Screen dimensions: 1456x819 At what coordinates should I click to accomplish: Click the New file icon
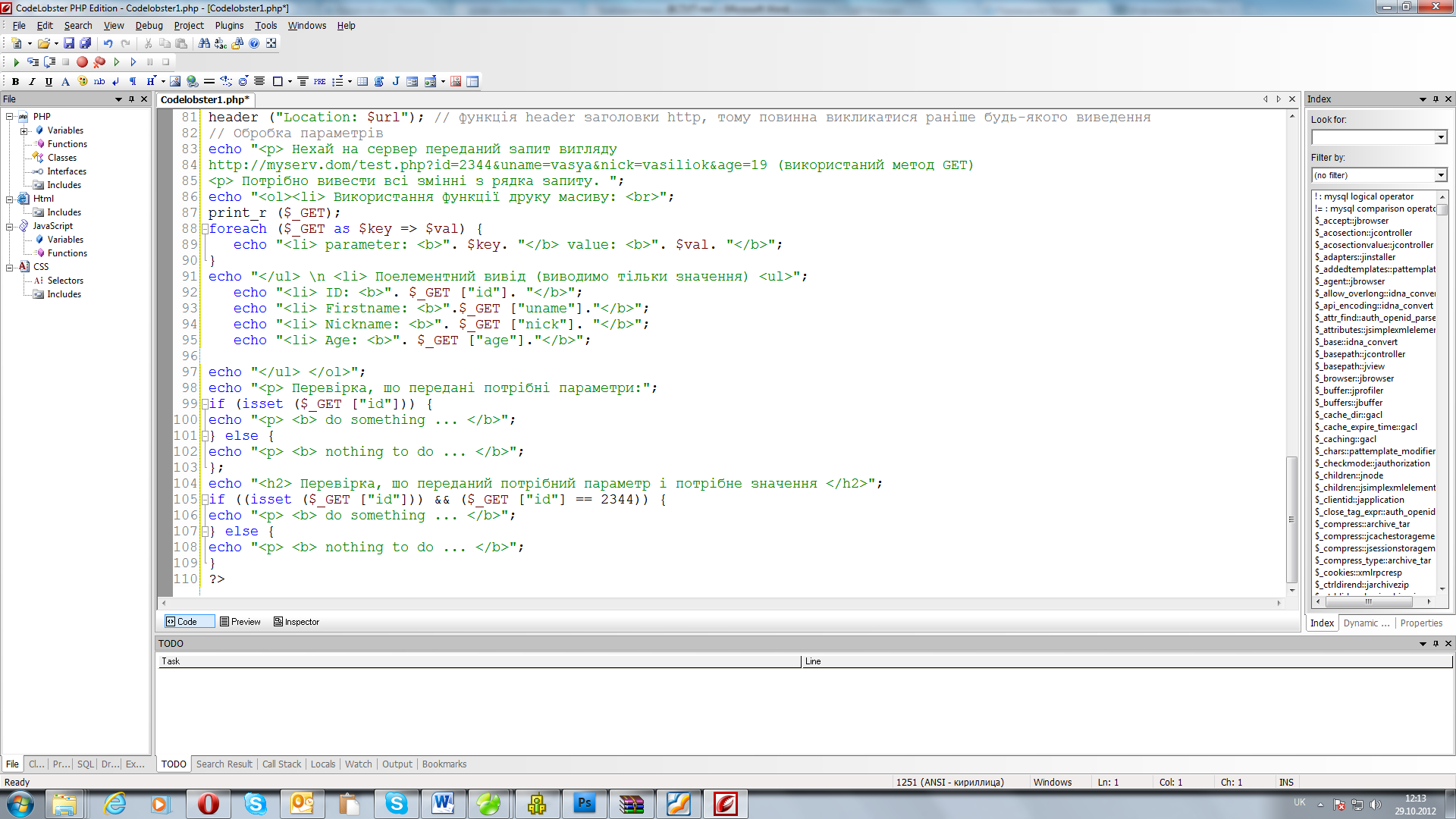(x=17, y=43)
